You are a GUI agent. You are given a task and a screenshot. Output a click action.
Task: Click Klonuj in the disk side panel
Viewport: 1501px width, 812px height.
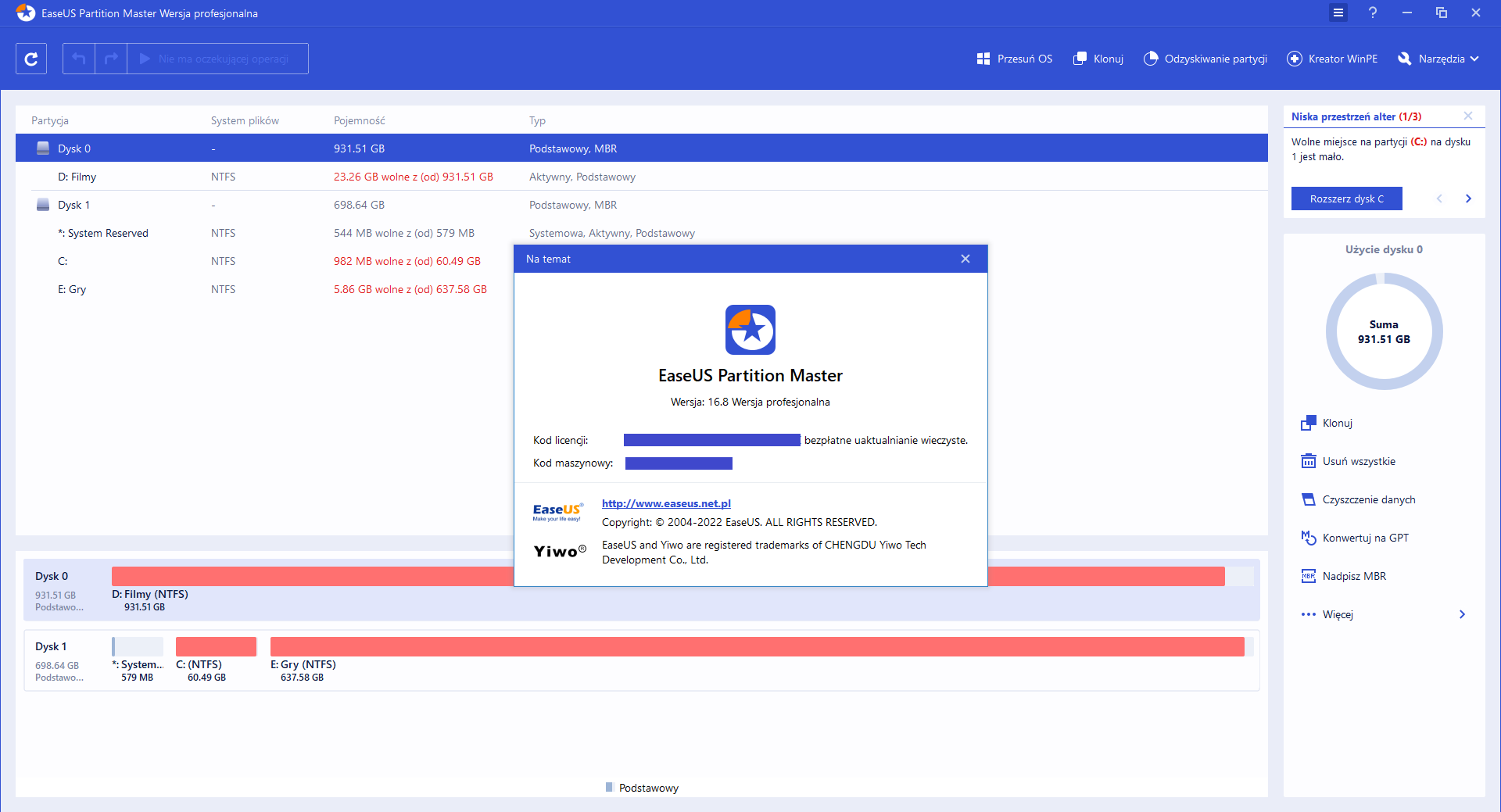click(x=1327, y=423)
